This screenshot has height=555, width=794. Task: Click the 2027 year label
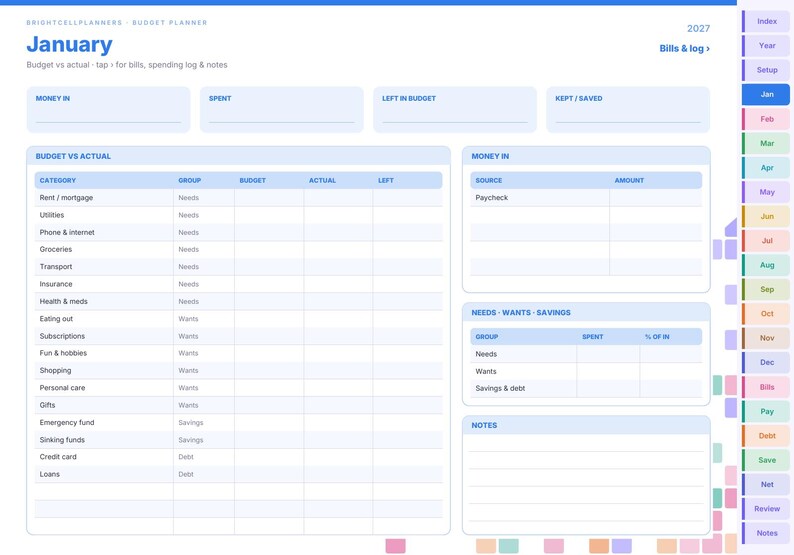coord(698,29)
